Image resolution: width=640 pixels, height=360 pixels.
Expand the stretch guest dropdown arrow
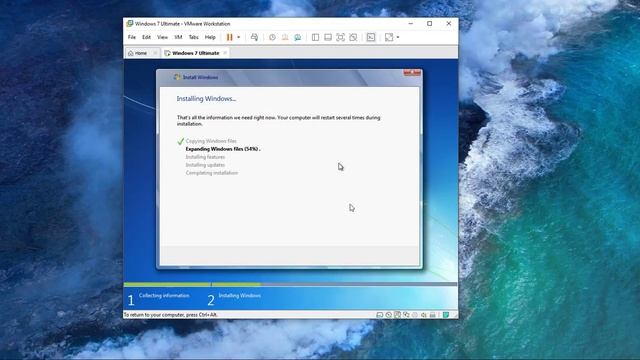tap(398, 37)
